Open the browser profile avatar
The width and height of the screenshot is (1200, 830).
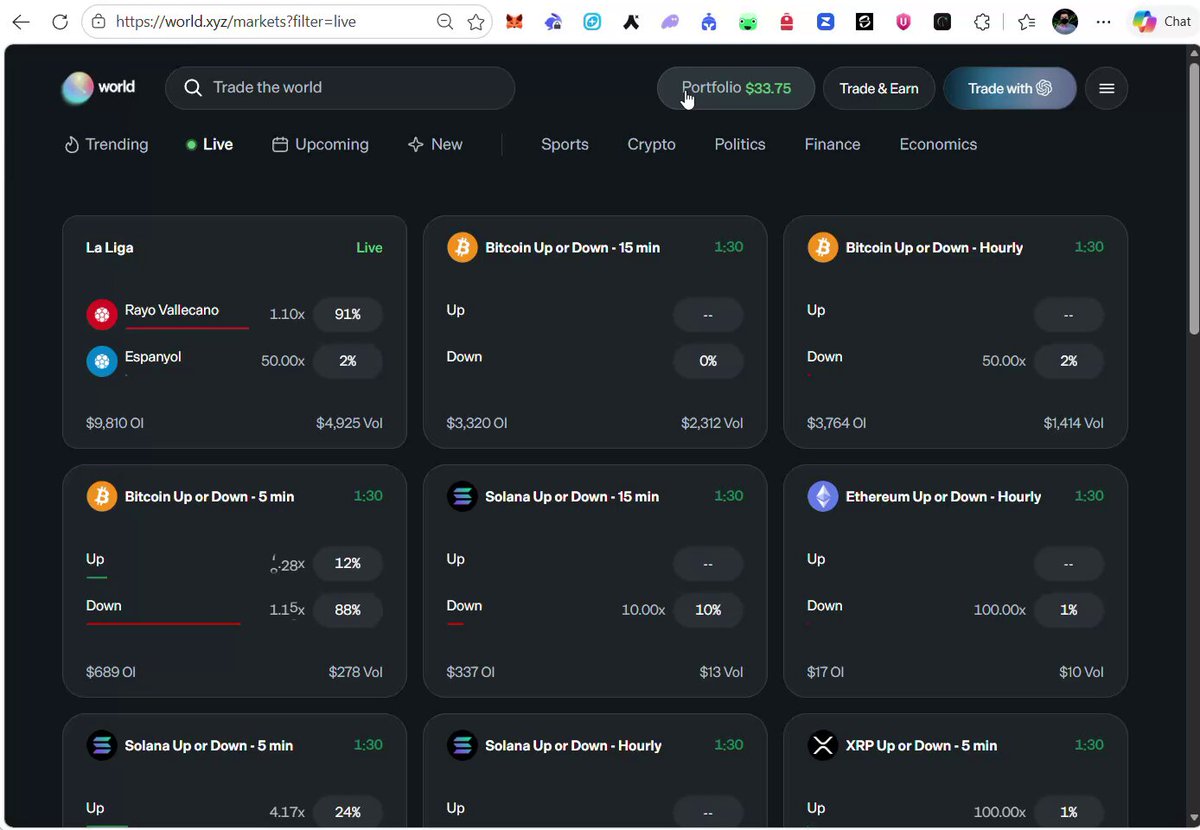[x=1065, y=21]
